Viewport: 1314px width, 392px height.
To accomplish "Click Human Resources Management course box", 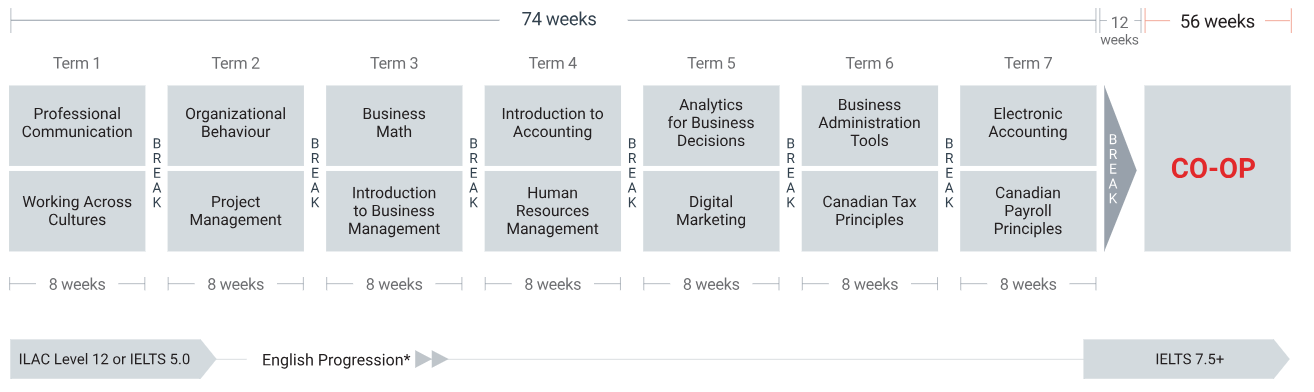I will pos(552,211).
